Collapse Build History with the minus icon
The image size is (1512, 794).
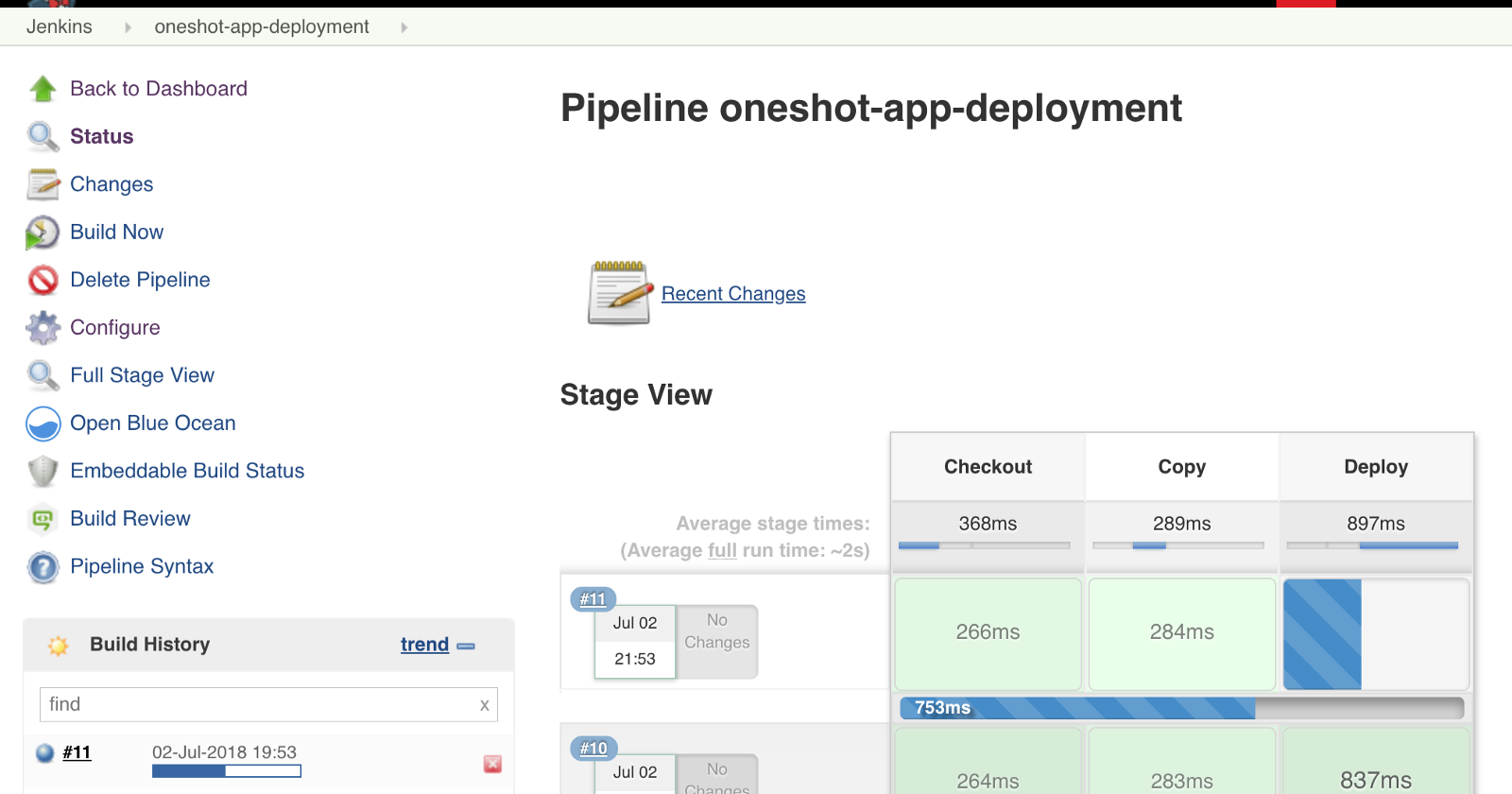click(x=466, y=646)
